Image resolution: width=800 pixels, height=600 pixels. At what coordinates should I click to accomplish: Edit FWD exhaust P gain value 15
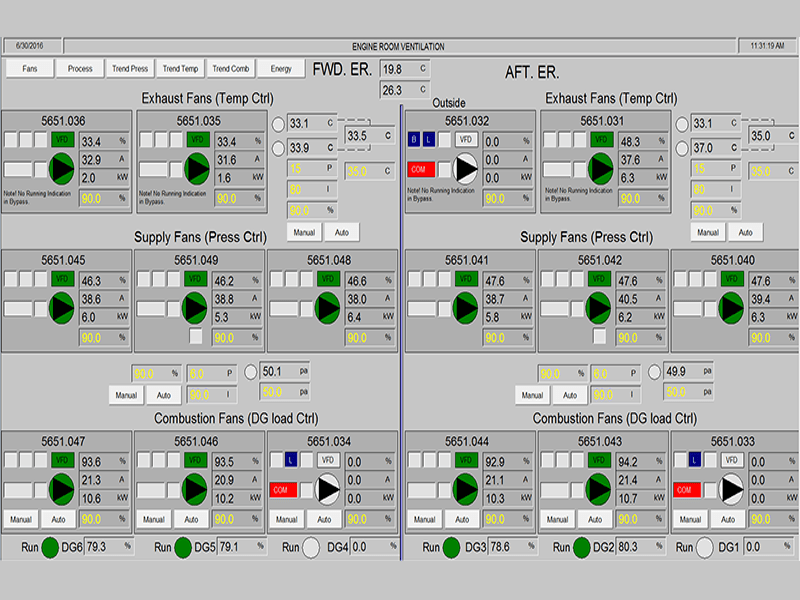click(x=312, y=168)
